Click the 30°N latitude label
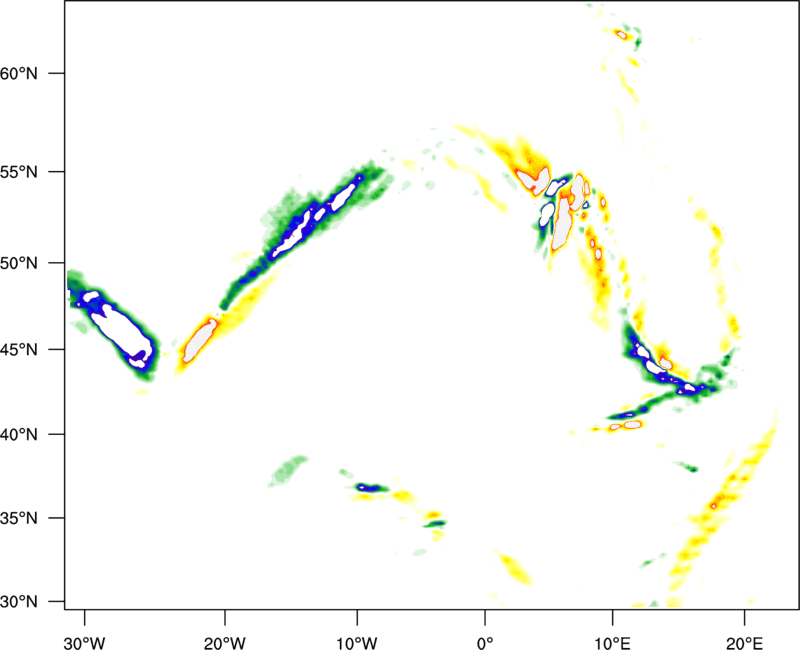 [x=19, y=602]
